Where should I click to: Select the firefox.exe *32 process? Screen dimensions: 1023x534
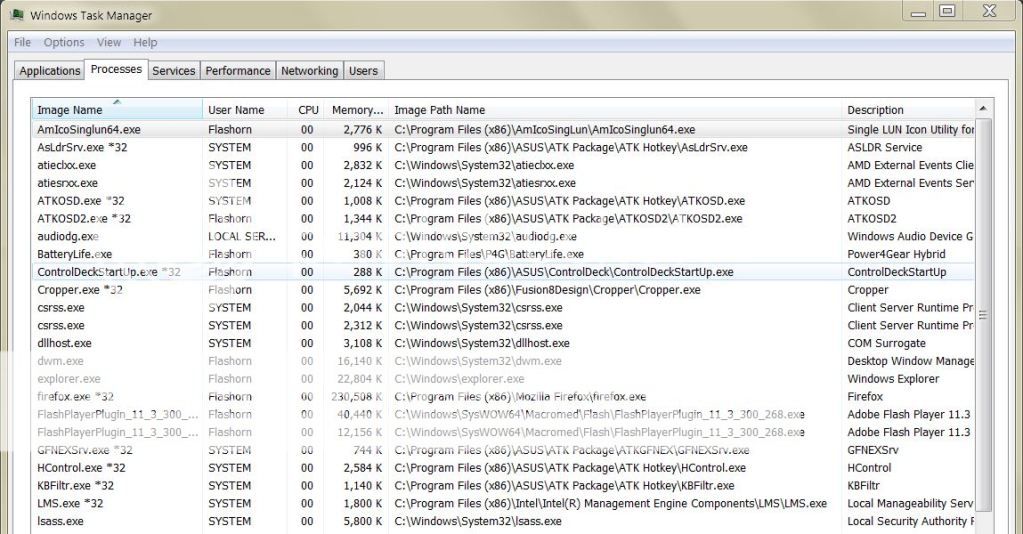point(502,396)
